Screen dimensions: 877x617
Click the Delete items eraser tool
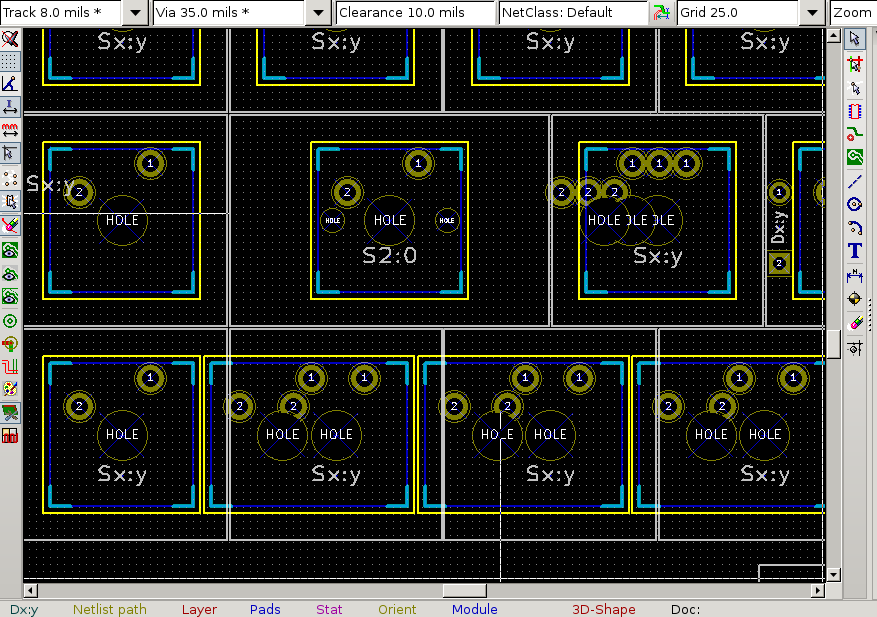coord(855,322)
